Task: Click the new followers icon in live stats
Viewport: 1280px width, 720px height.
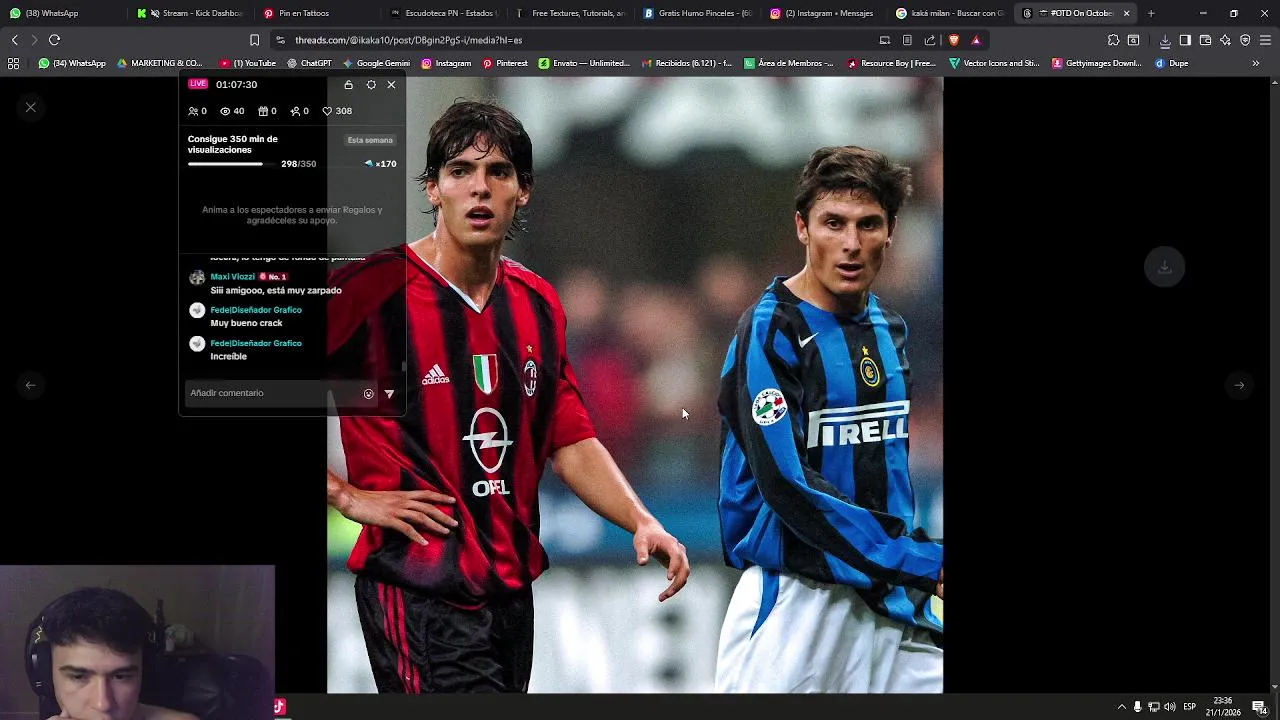Action: 295,111
